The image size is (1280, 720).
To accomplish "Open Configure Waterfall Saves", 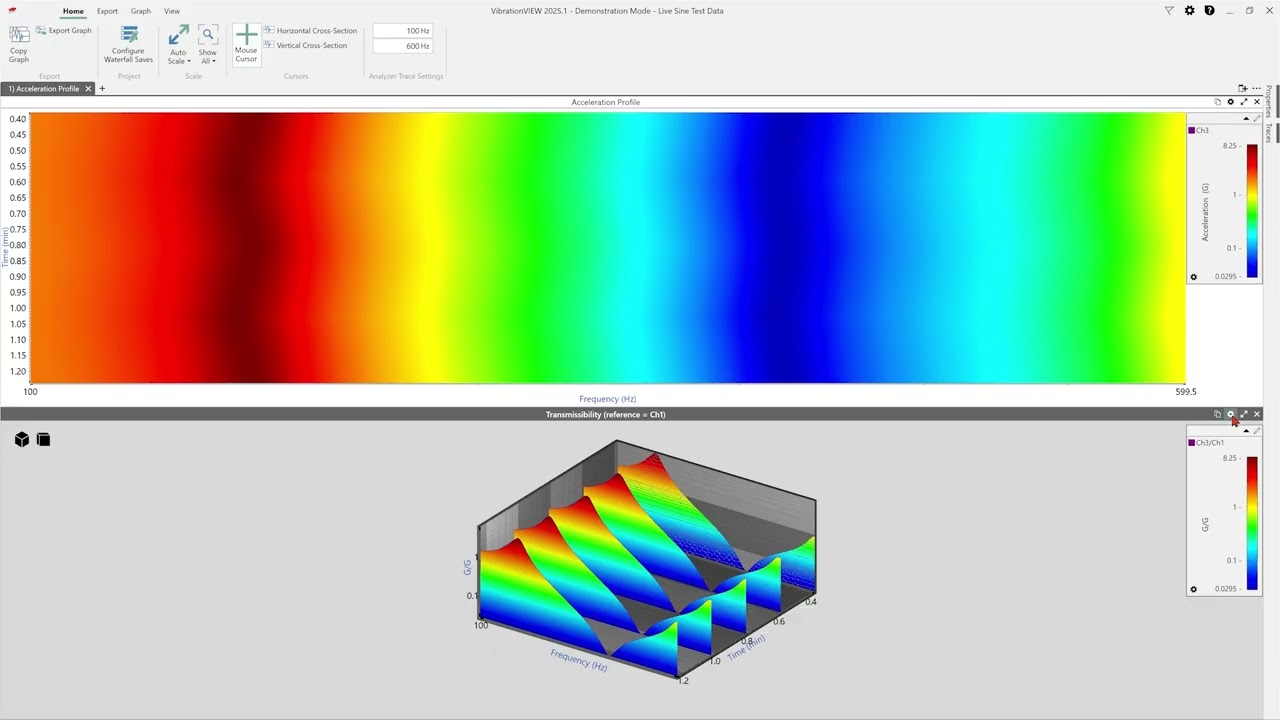I will [128, 45].
